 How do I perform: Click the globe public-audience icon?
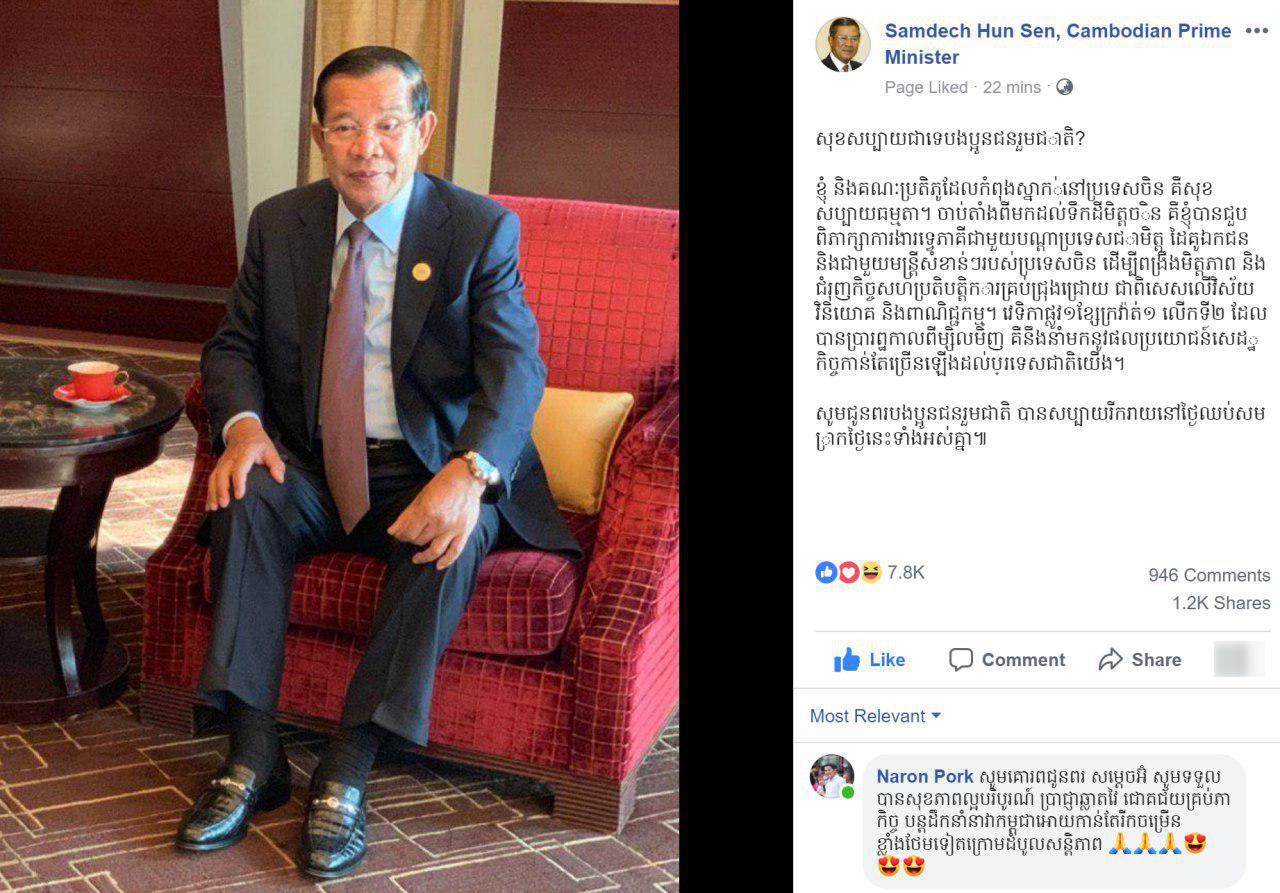[1064, 87]
